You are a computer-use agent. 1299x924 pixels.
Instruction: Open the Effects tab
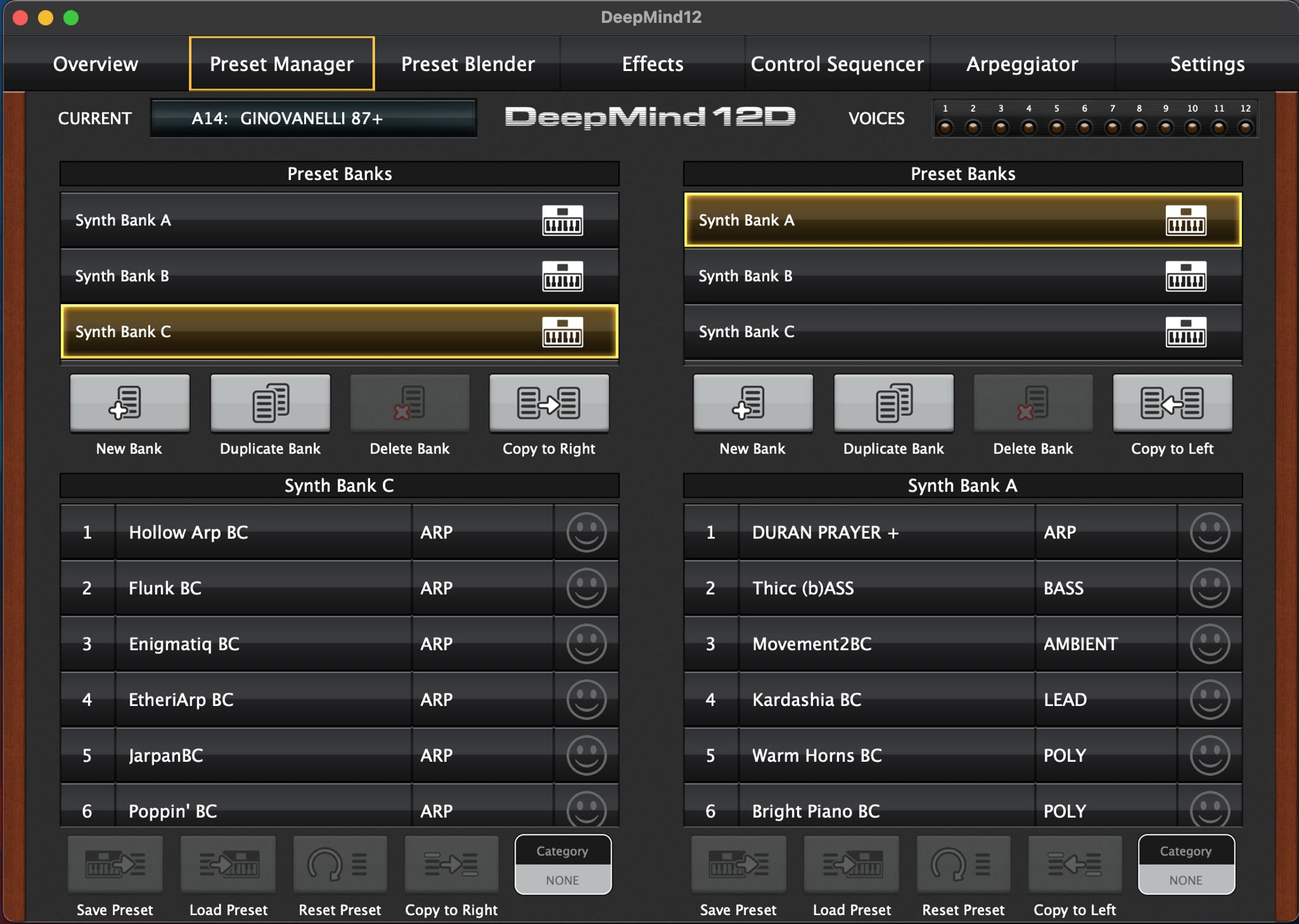click(x=652, y=64)
